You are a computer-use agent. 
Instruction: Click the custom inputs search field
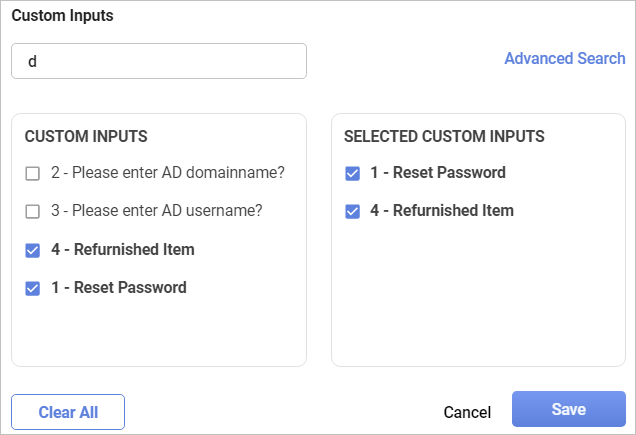pyautogui.click(x=158, y=61)
